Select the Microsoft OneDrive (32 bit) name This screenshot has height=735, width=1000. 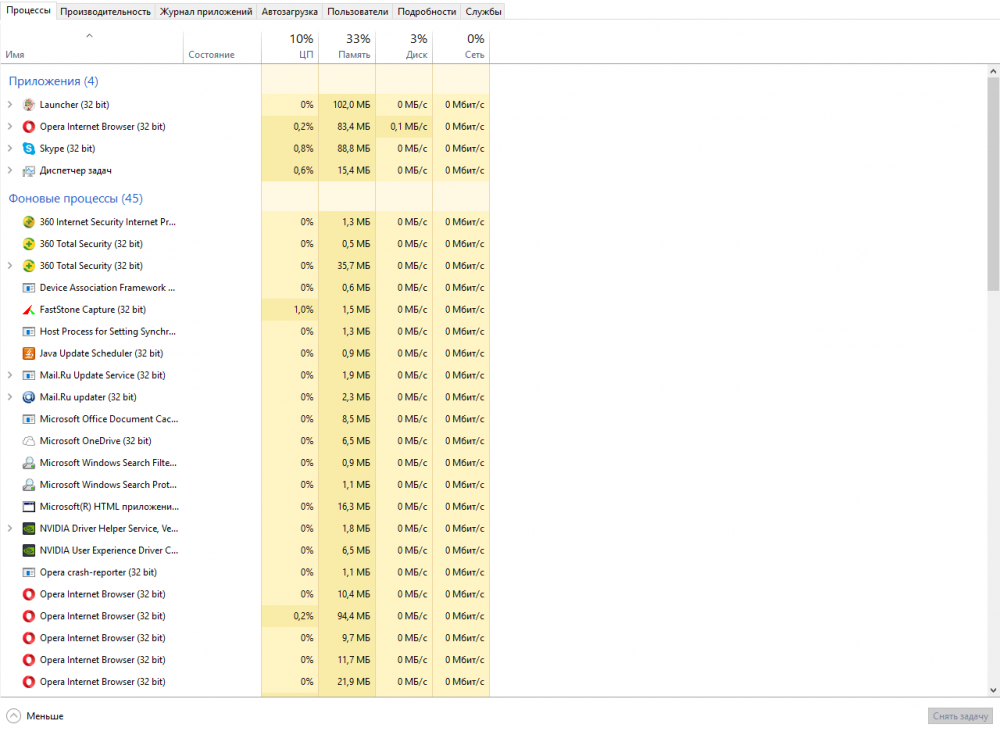[x=96, y=441]
